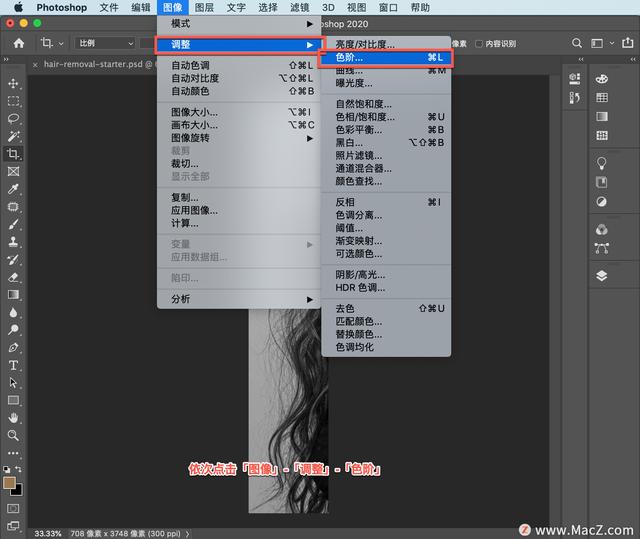Click the Home icon in options bar
640x539 pixels.
[19, 43]
